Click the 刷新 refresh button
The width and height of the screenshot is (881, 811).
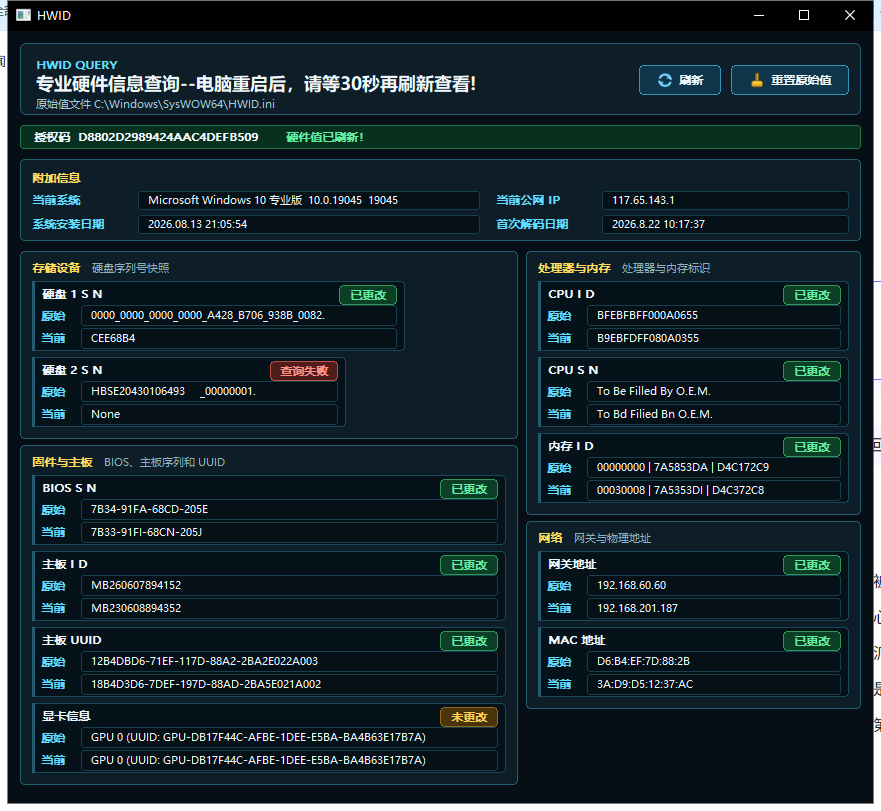point(679,80)
